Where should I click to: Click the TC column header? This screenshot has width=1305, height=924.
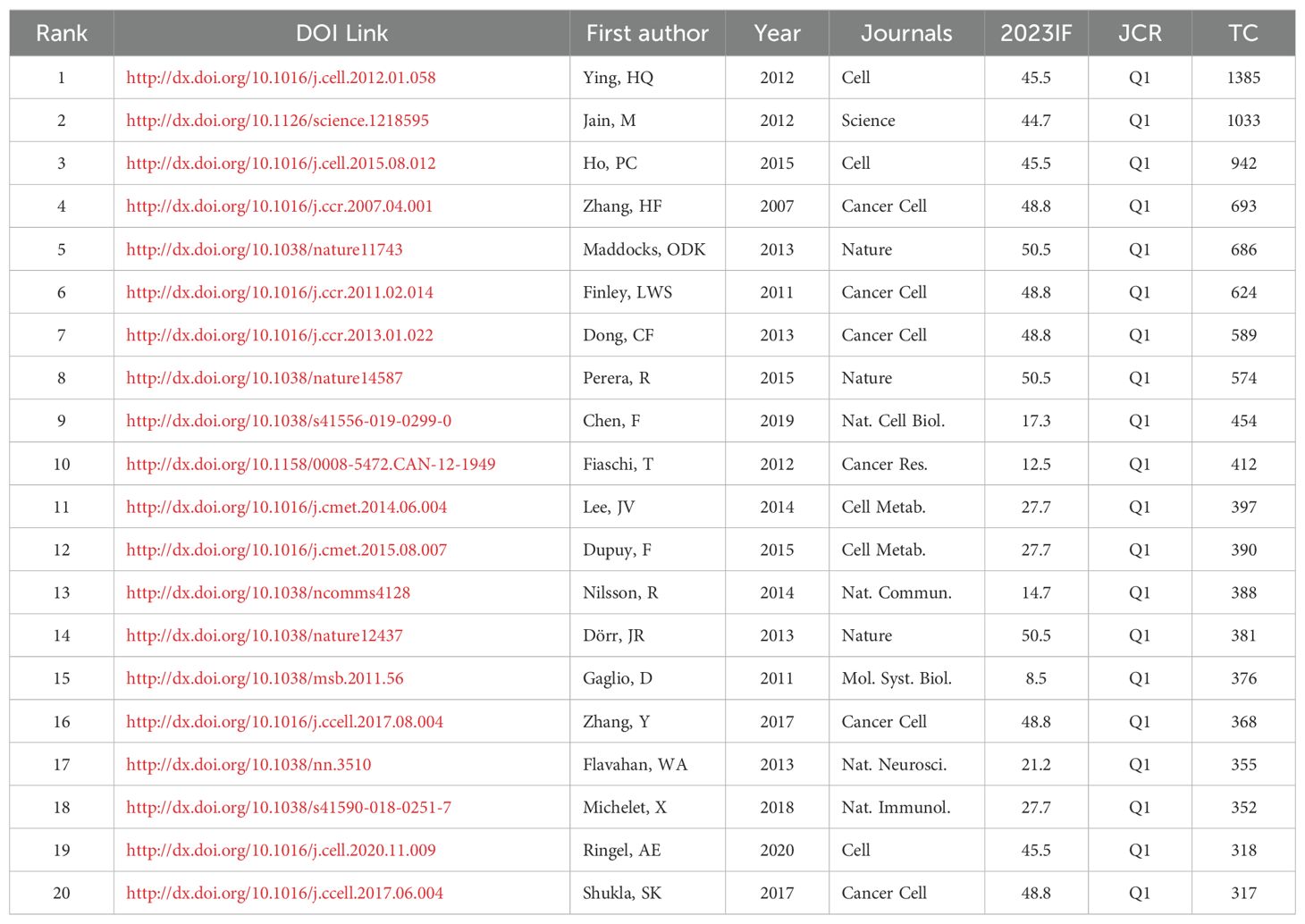pyautogui.click(x=1243, y=33)
